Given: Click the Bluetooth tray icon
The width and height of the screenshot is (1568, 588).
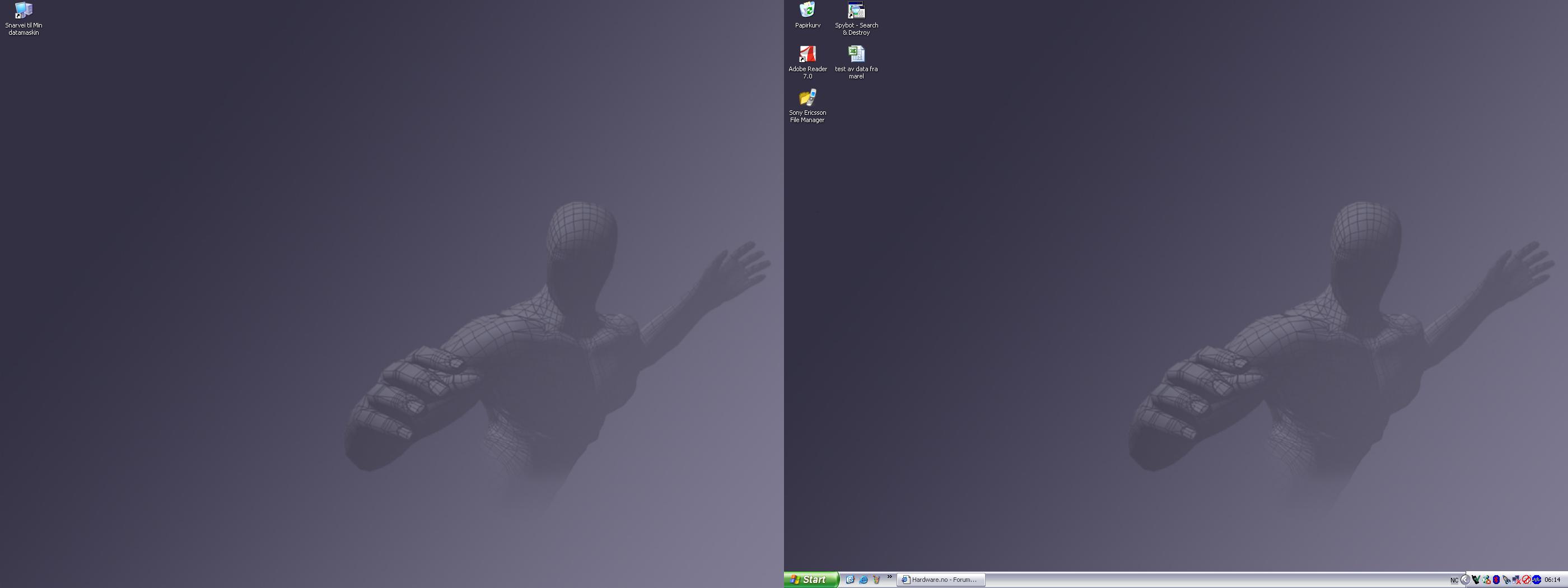Looking at the screenshot, I should [x=1497, y=580].
